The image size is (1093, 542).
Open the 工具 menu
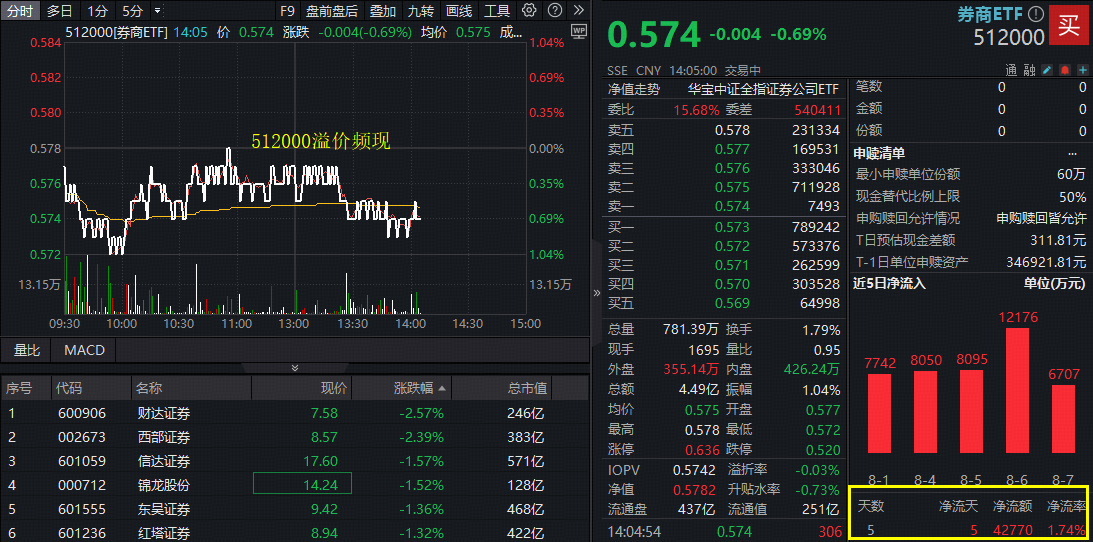pos(496,10)
